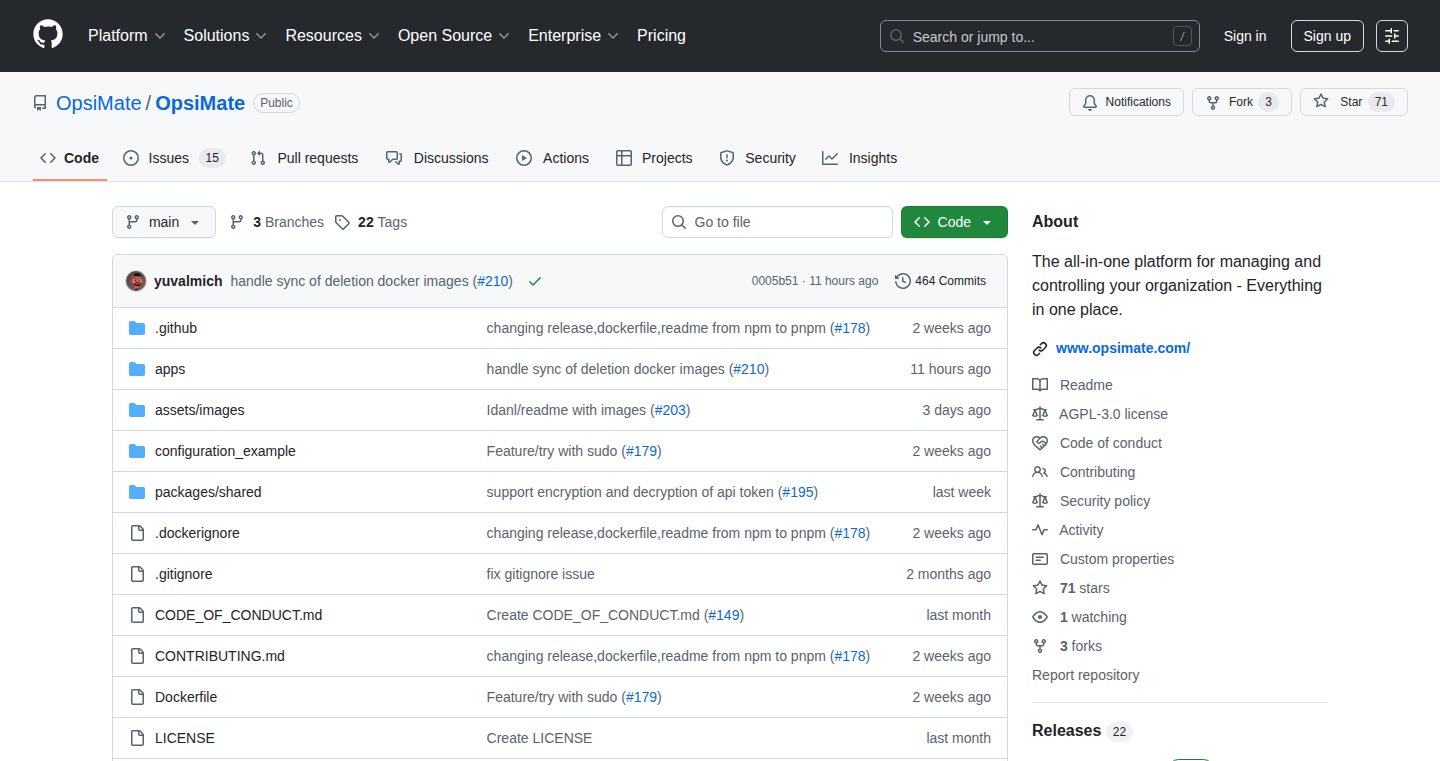Focus the Go to file field
The width and height of the screenshot is (1440, 761).
tap(777, 222)
